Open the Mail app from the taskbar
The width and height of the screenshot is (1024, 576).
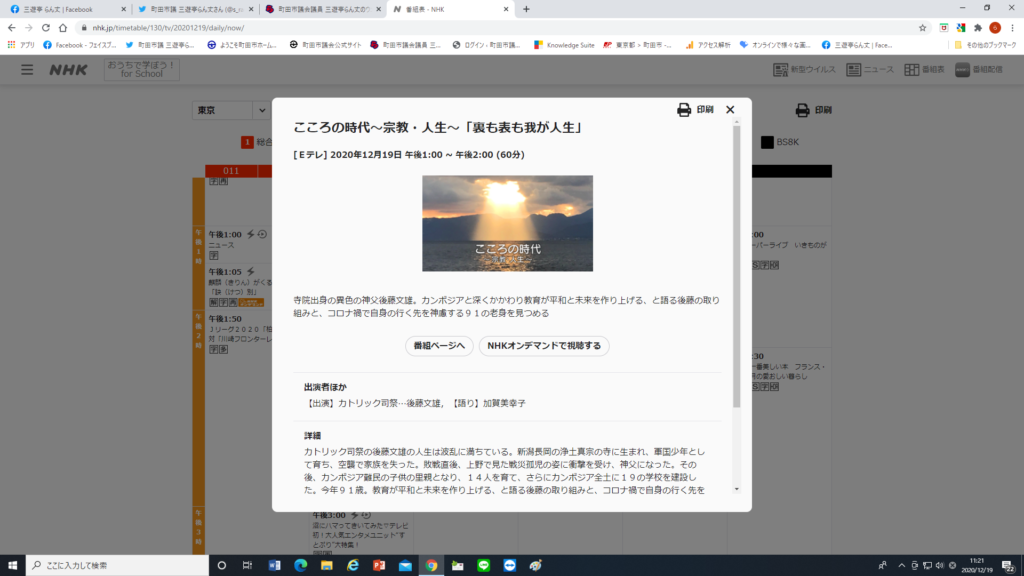pyautogui.click(x=405, y=566)
